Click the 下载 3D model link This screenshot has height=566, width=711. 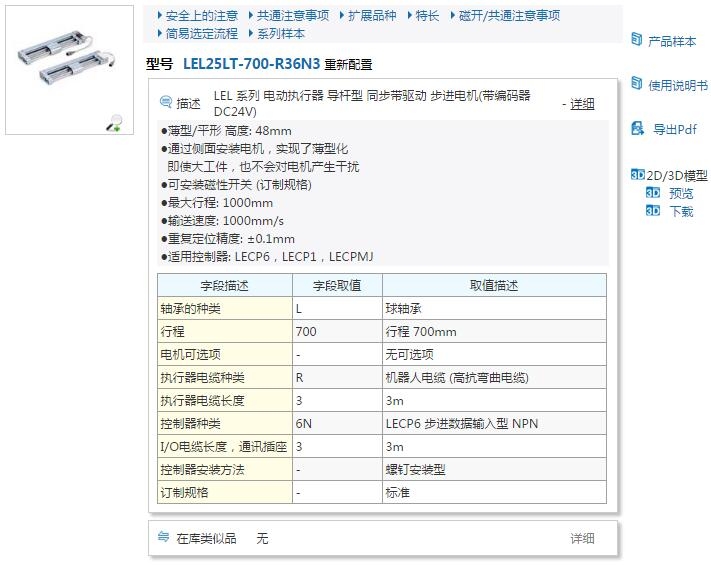tap(681, 211)
